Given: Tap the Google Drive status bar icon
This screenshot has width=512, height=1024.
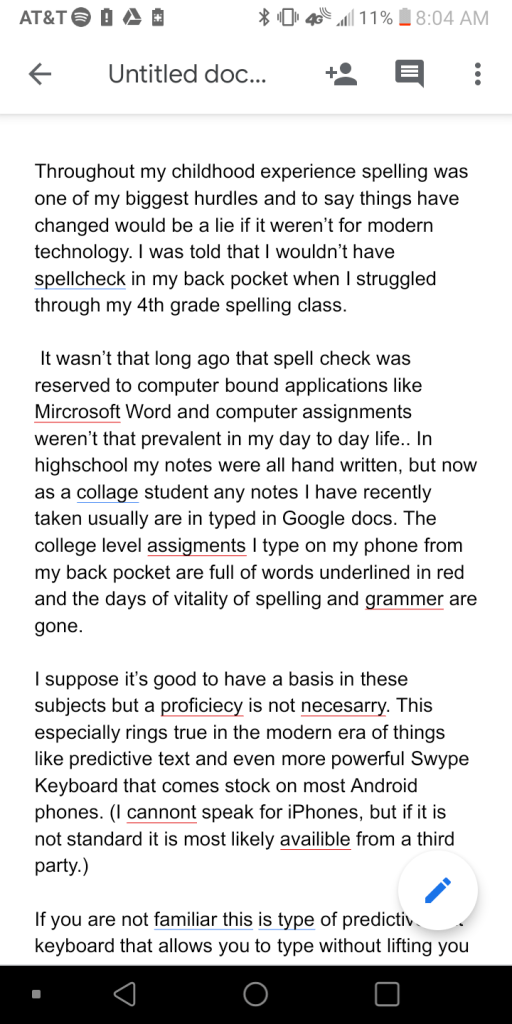Looking at the screenshot, I should coord(133,18).
